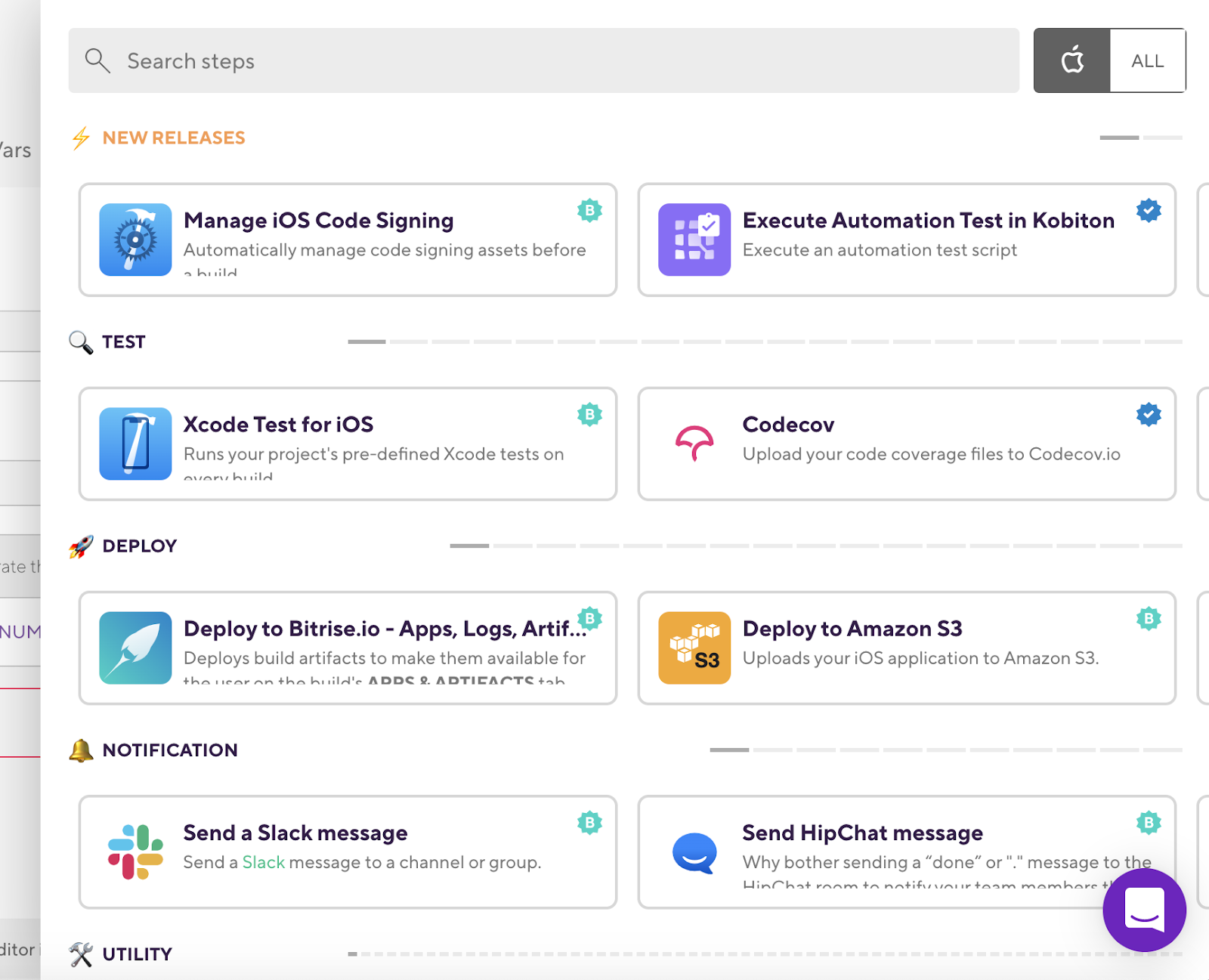This screenshot has width=1209, height=980.
Task: Click Slack link in step description
Action: pos(264,862)
